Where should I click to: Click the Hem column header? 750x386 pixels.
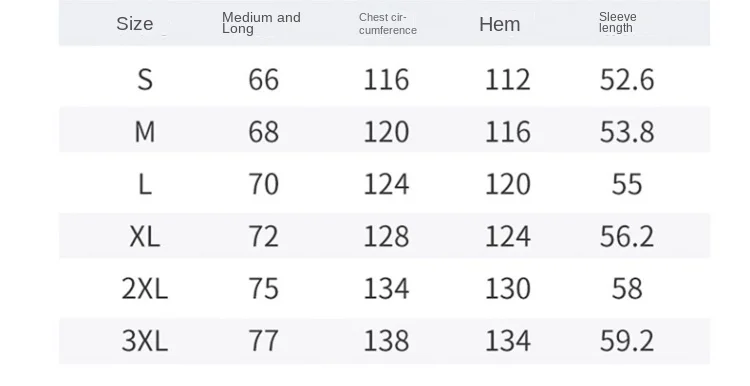click(x=500, y=24)
